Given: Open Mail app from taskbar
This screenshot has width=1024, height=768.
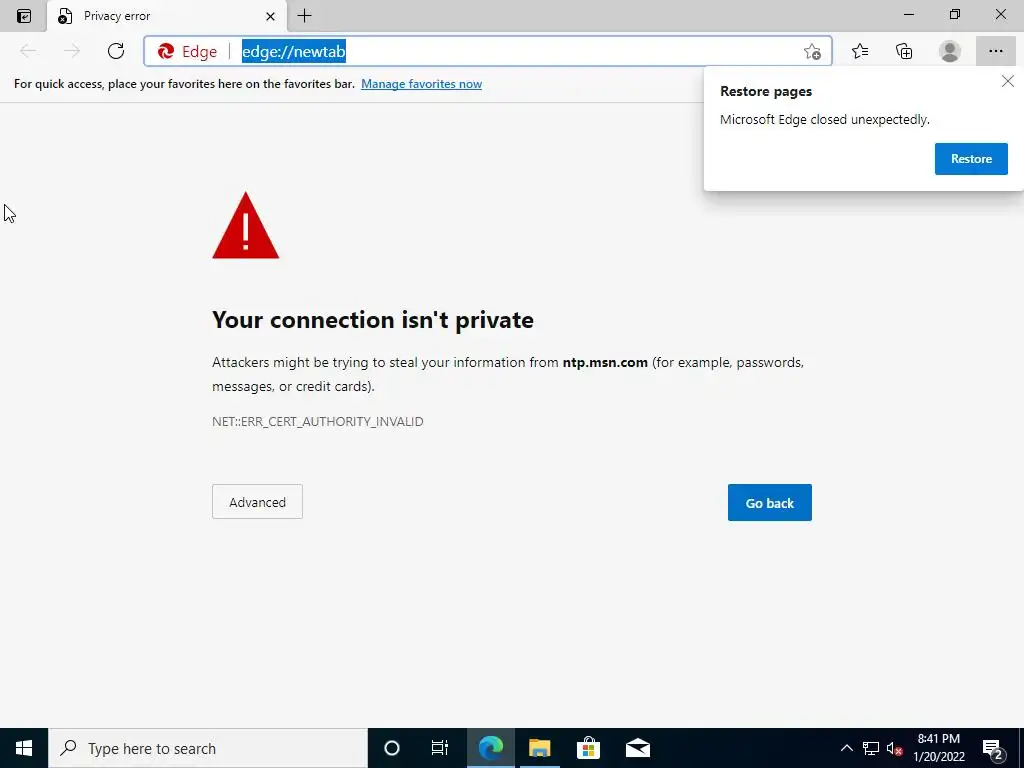Looking at the screenshot, I should [x=637, y=748].
